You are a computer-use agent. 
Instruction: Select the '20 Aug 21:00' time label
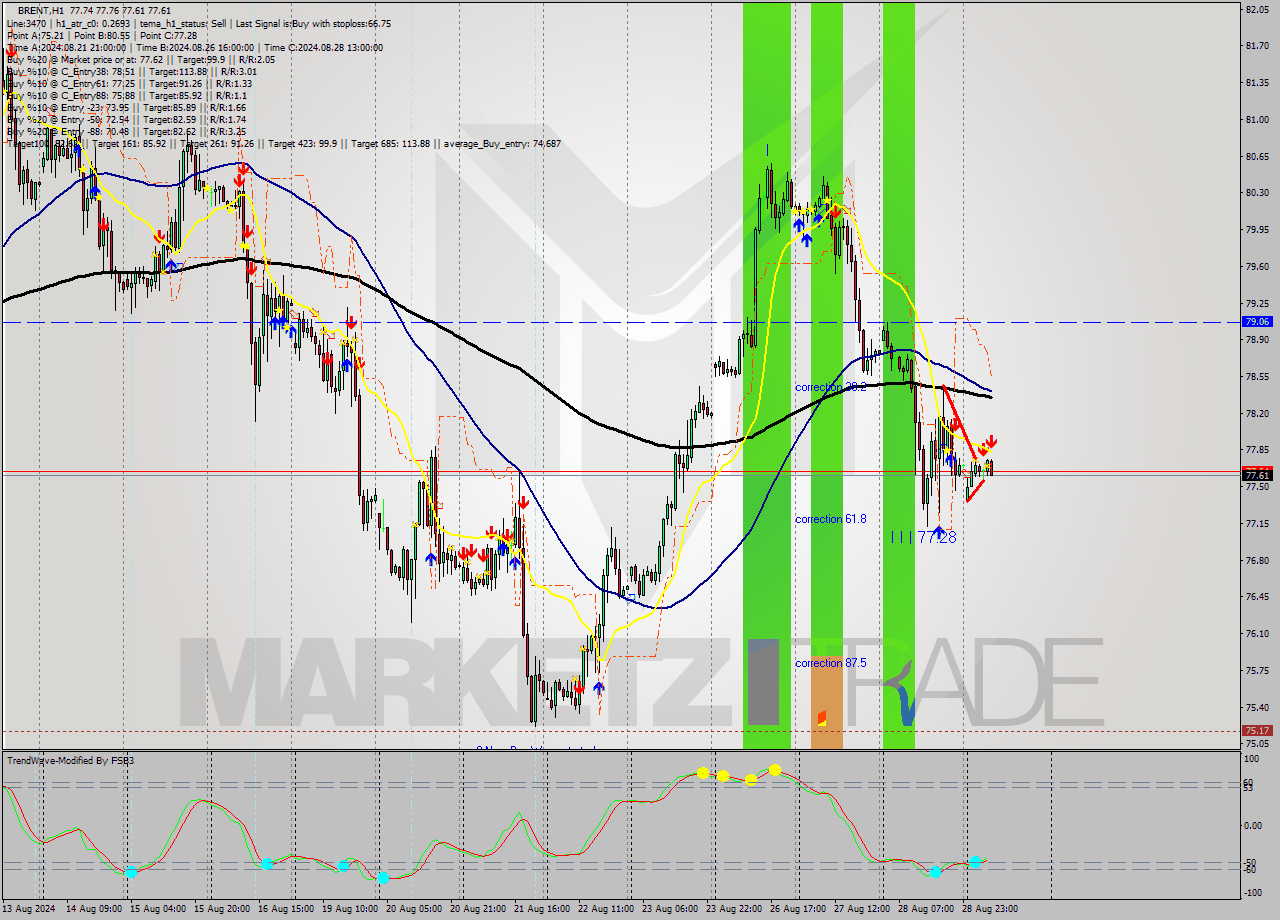(478, 909)
